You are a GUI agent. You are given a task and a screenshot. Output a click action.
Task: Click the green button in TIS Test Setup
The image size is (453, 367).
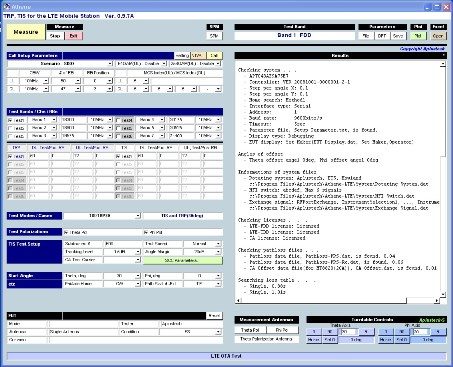tap(182, 260)
